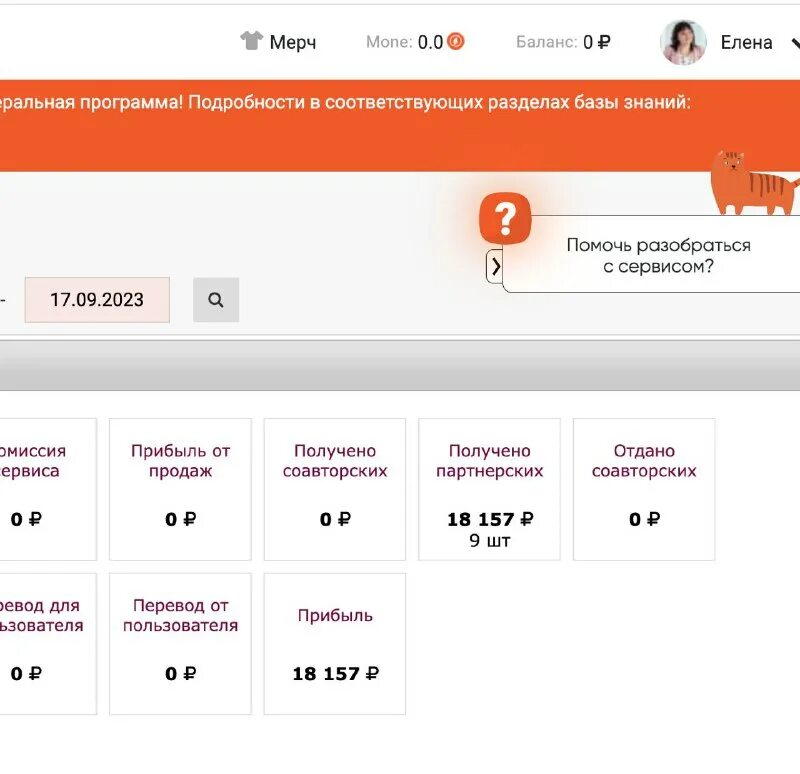Click the "Отдано соавторских" card
The width and height of the screenshot is (800, 774).
point(644,489)
